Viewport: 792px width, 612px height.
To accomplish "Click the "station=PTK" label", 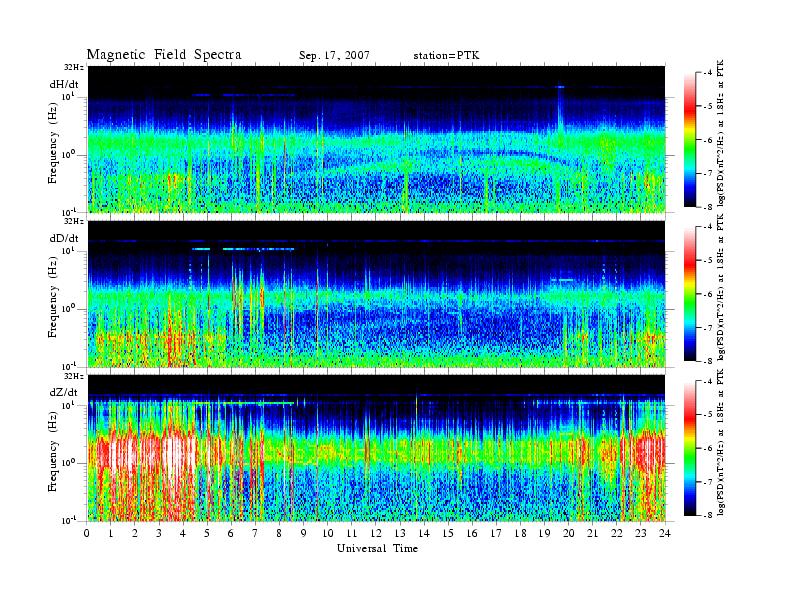I will [x=446, y=56].
